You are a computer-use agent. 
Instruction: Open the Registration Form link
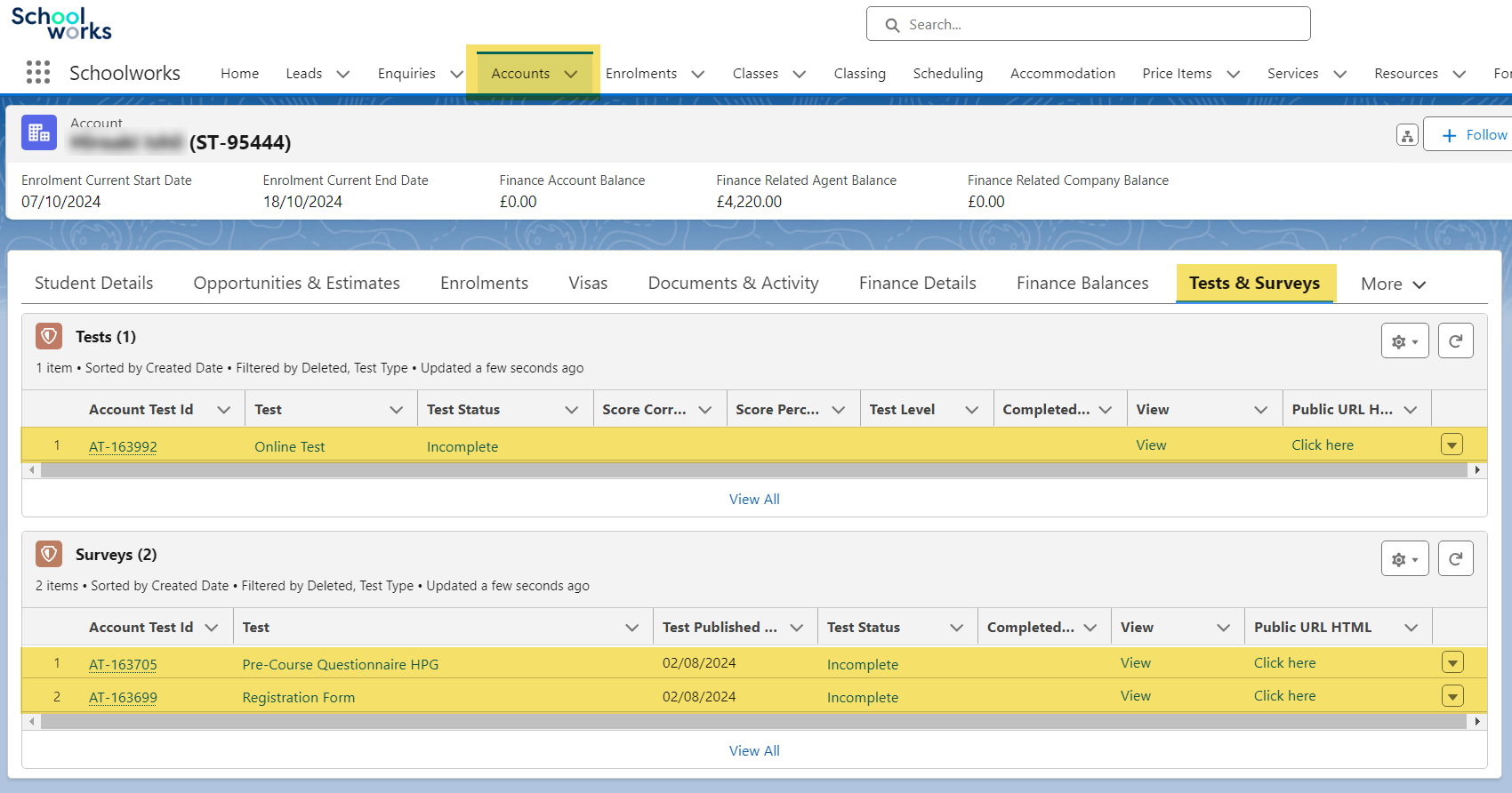click(299, 697)
